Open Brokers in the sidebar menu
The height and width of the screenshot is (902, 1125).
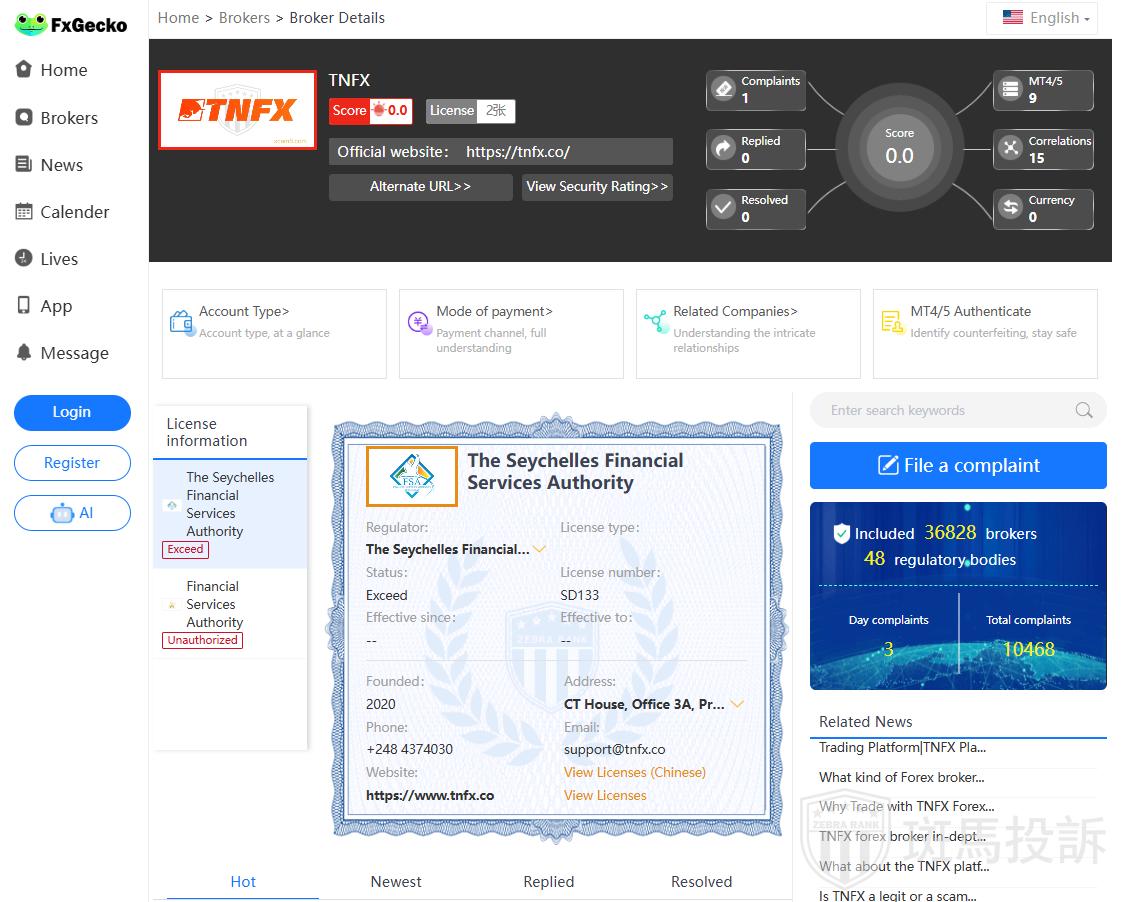tap(68, 118)
